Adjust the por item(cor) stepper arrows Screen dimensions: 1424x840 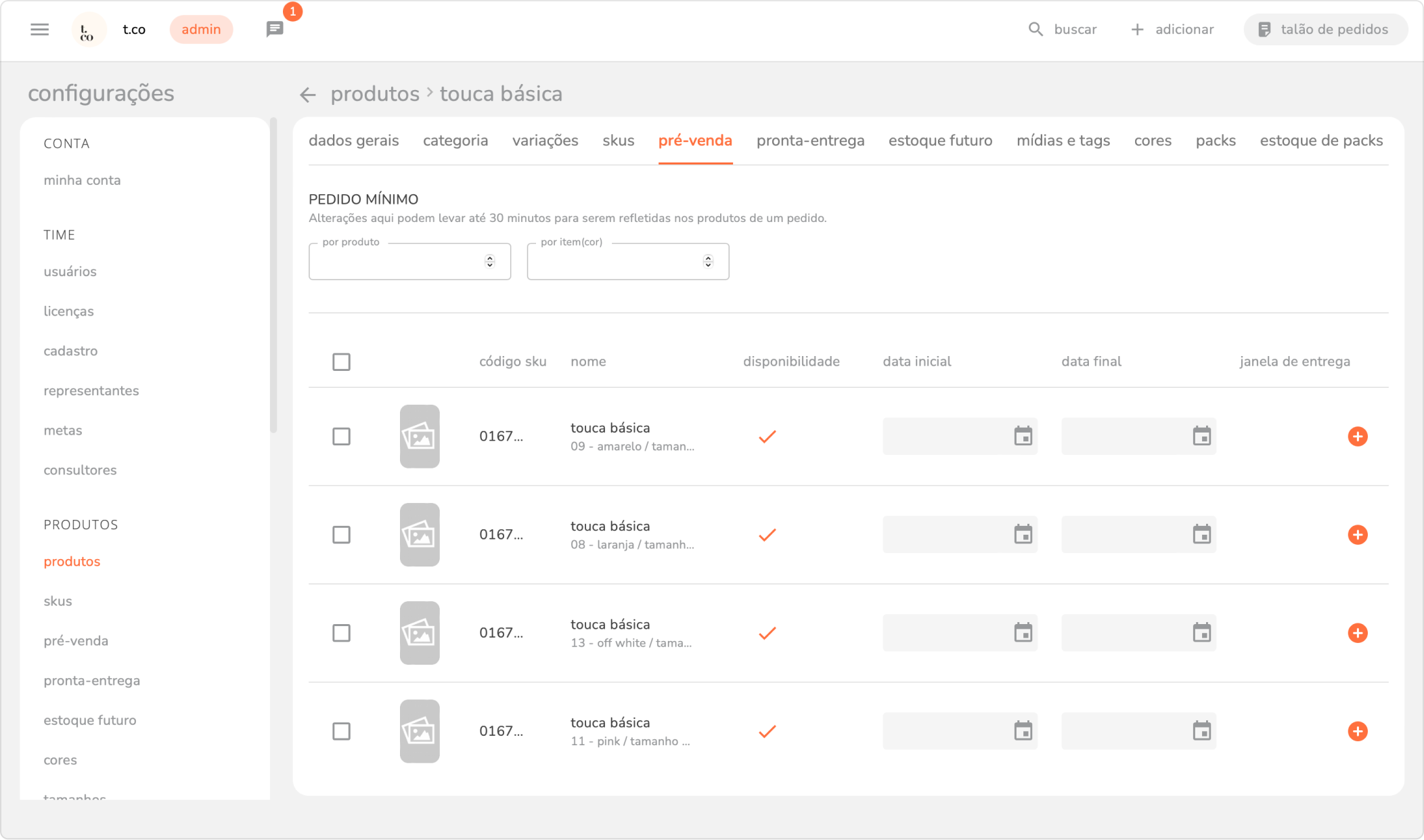point(708,261)
